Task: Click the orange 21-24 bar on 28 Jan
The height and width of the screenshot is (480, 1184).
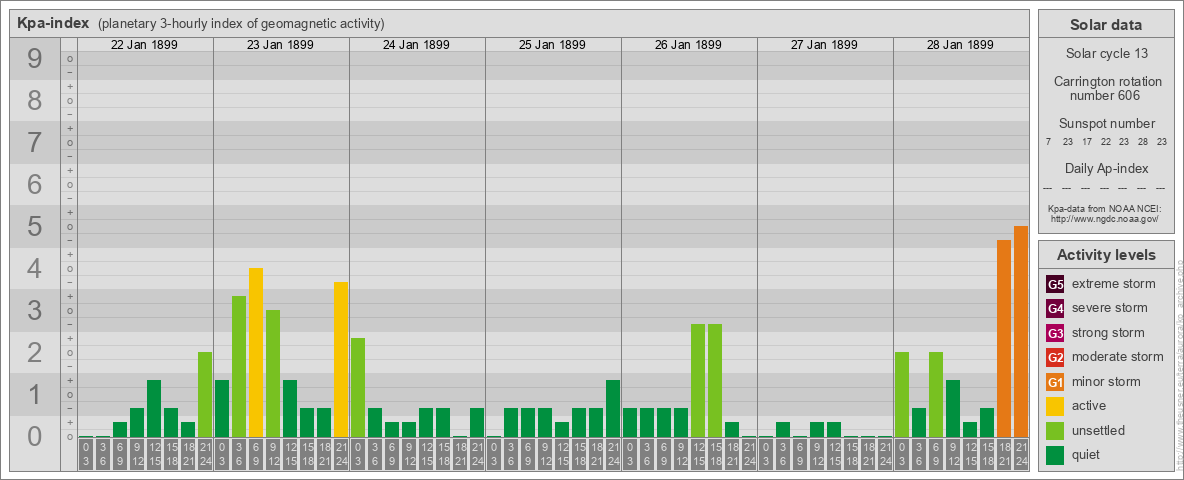Action: pyautogui.click(x=1021, y=331)
